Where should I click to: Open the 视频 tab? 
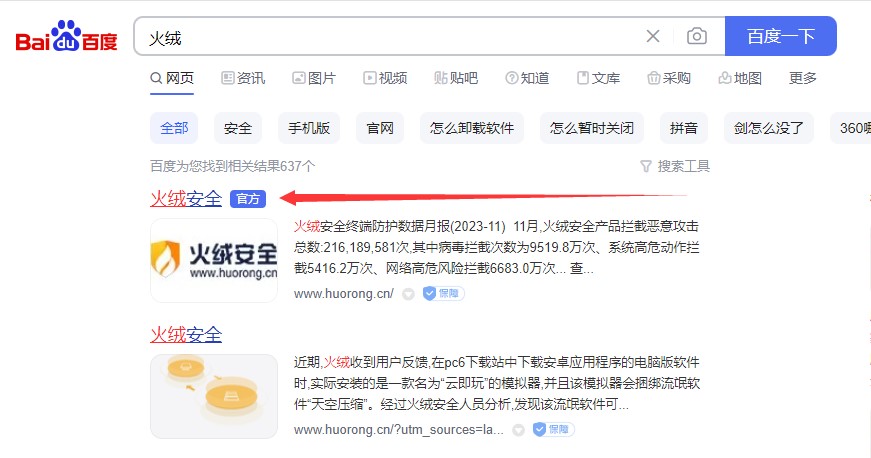(385, 78)
